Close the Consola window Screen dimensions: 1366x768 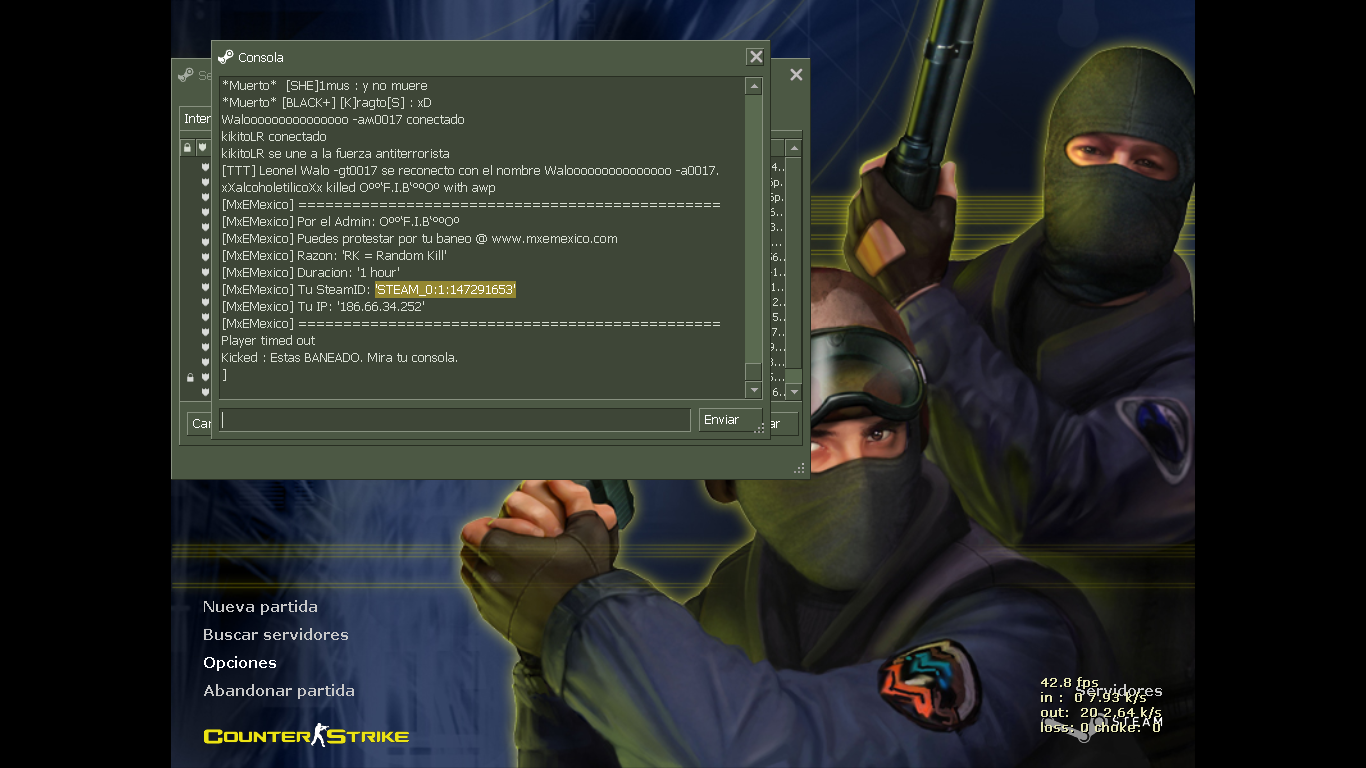tap(756, 57)
